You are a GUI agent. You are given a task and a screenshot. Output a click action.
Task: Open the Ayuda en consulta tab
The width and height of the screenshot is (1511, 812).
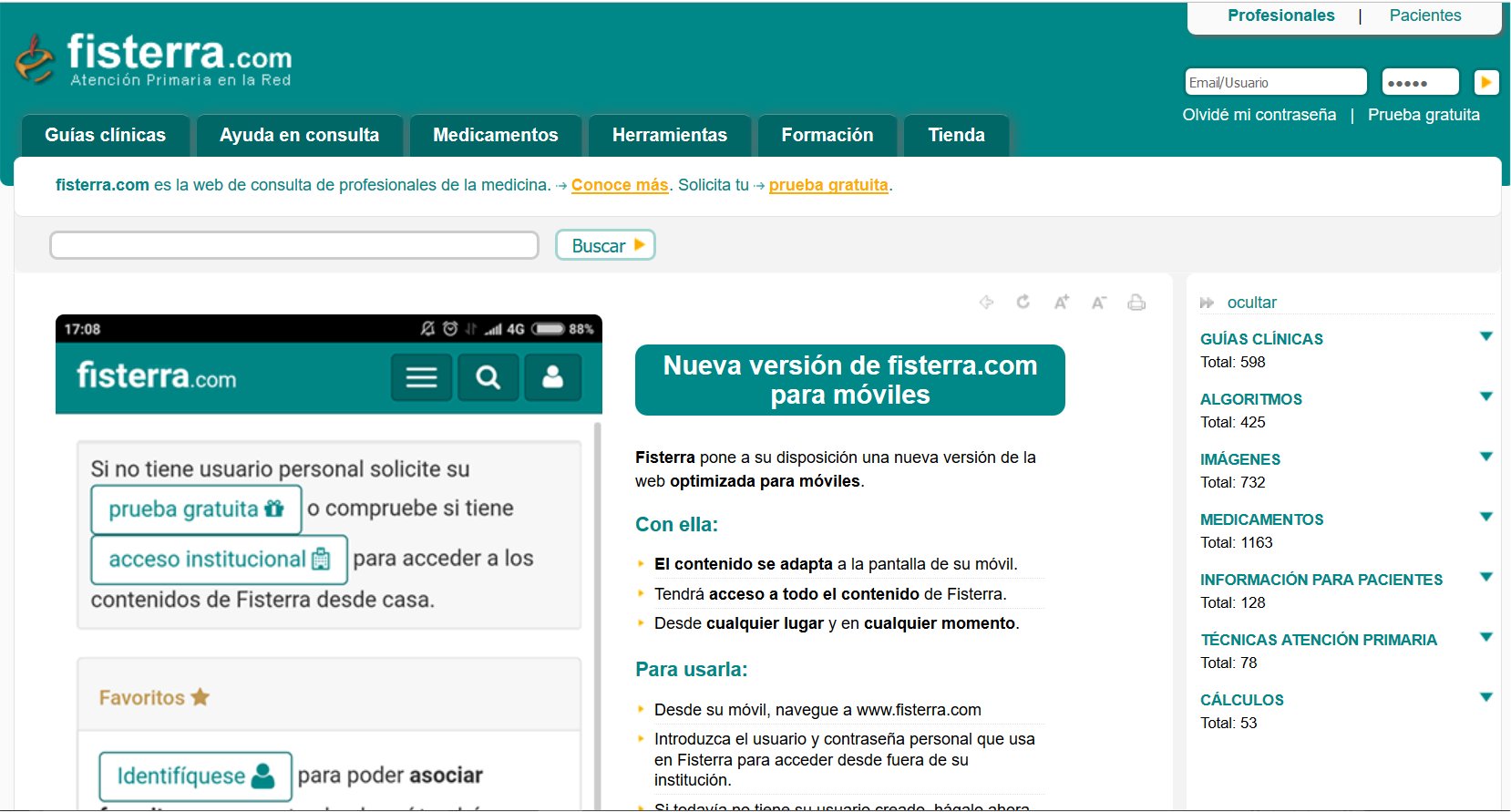click(x=299, y=135)
